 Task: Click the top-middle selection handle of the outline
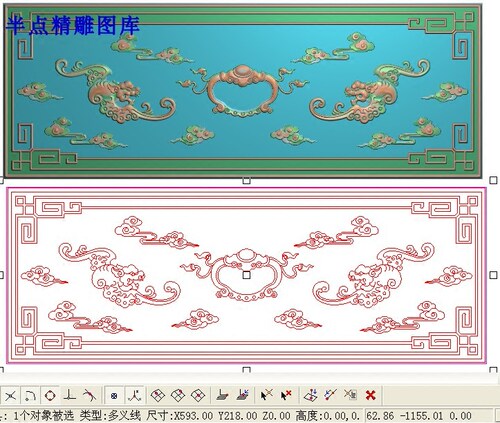tap(246, 181)
